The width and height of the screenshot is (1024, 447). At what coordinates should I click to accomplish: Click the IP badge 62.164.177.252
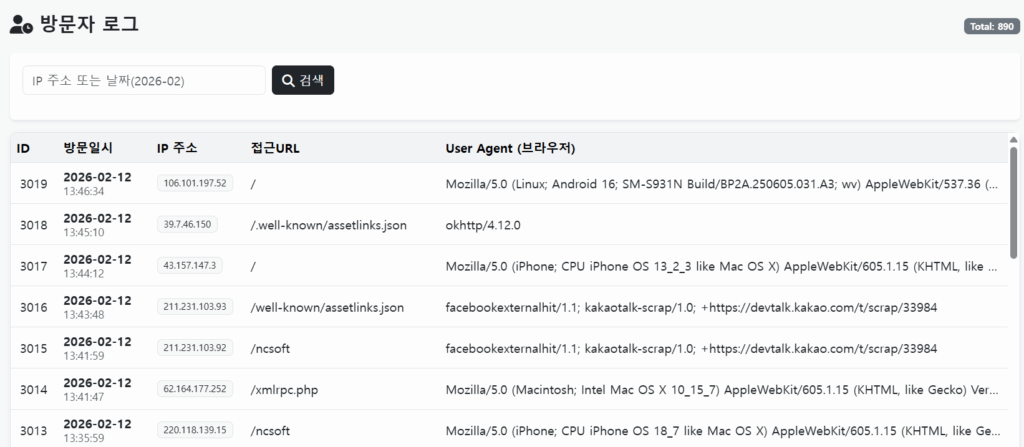pos(195,389)
